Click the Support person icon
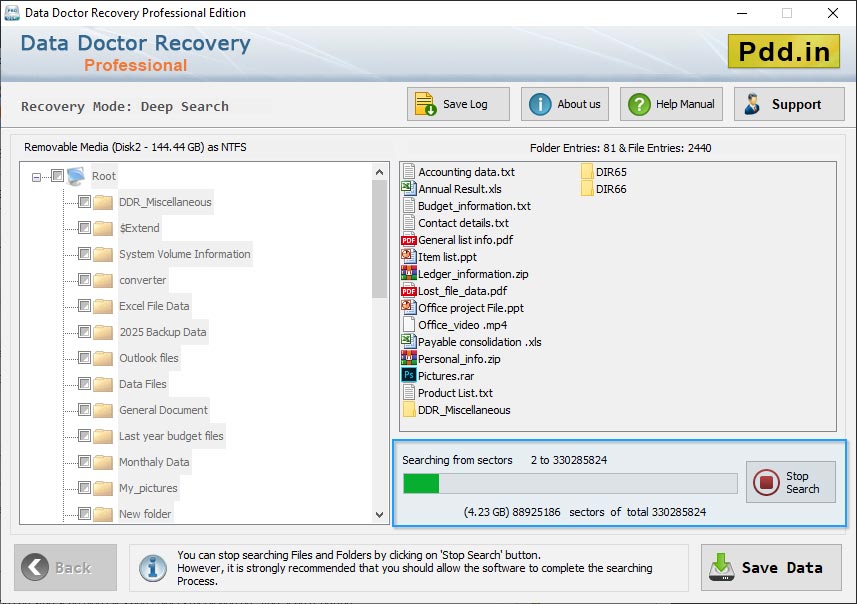This screenshot has width=857, height=604. click(752, 104)
